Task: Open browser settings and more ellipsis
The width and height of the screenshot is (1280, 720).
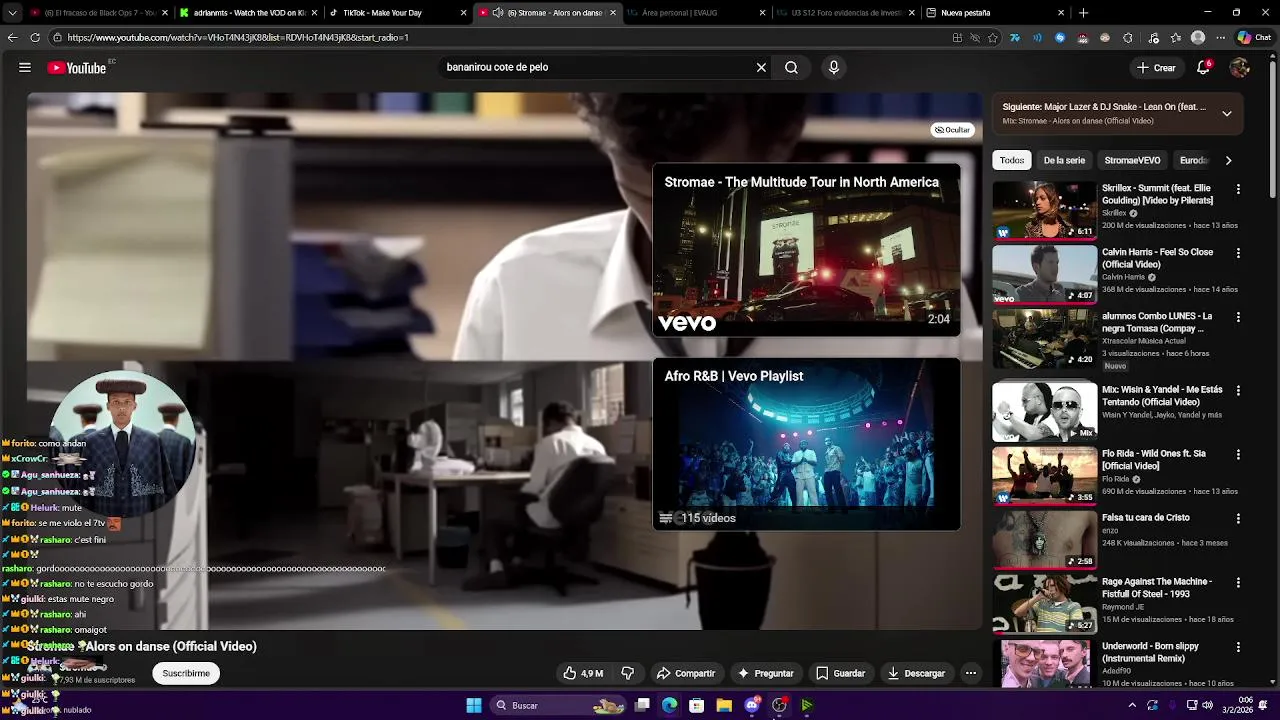Action: click(1220, 37)
